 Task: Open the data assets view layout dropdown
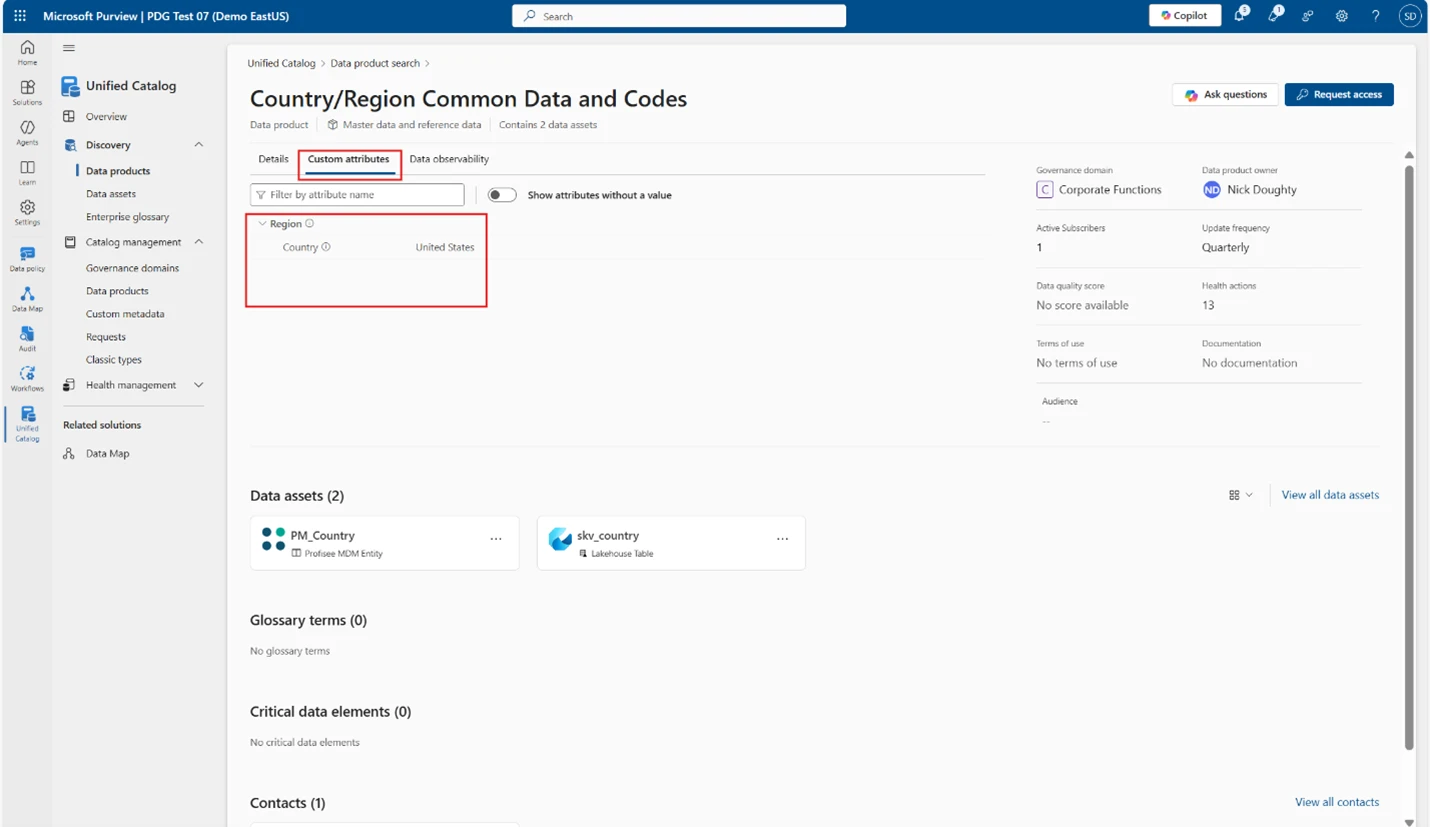1240,495
